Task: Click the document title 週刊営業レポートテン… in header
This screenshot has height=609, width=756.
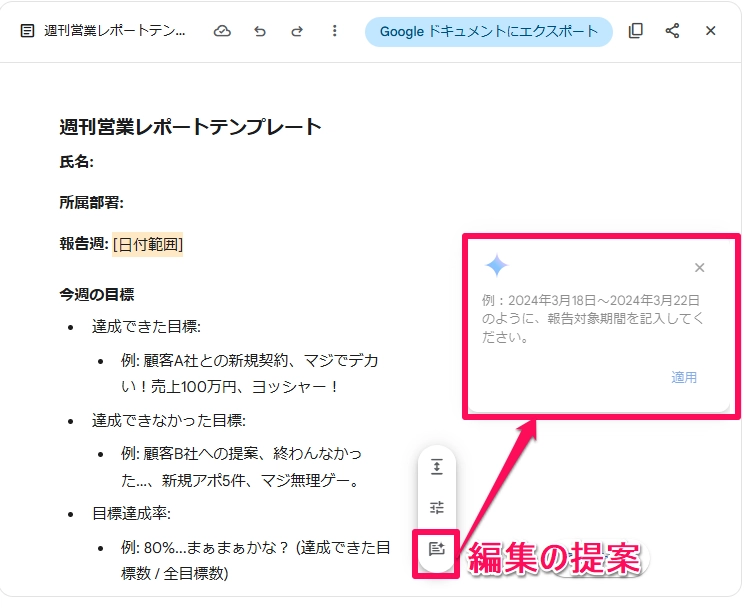Action: coord(115,31)
